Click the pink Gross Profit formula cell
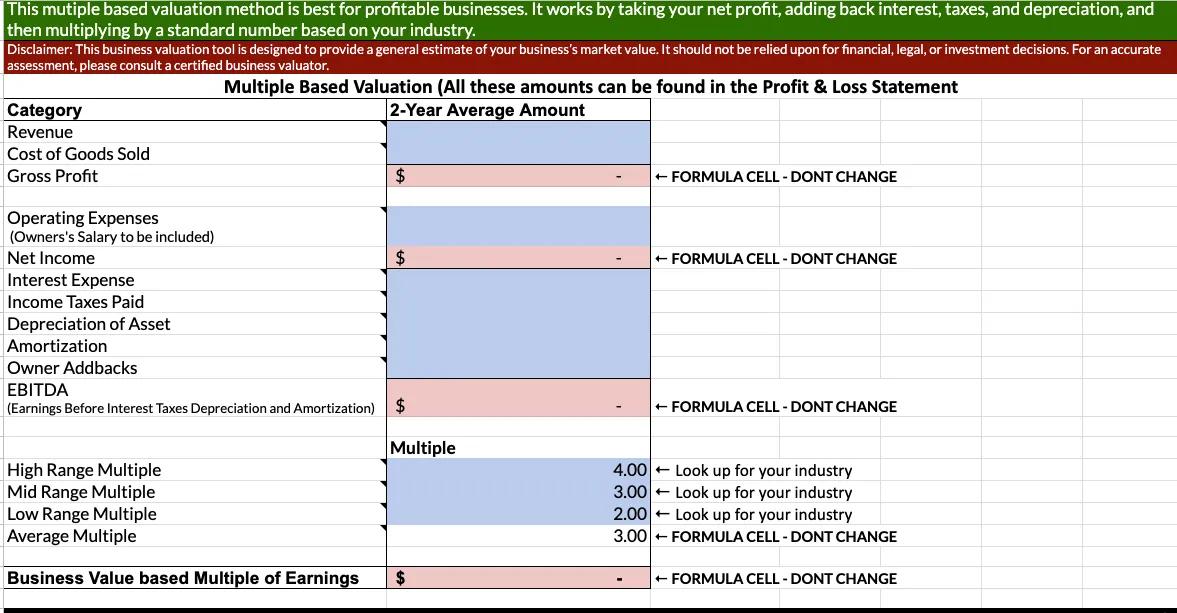The height and width of the screenshot is (613, 1177). (x=518, y=176)
